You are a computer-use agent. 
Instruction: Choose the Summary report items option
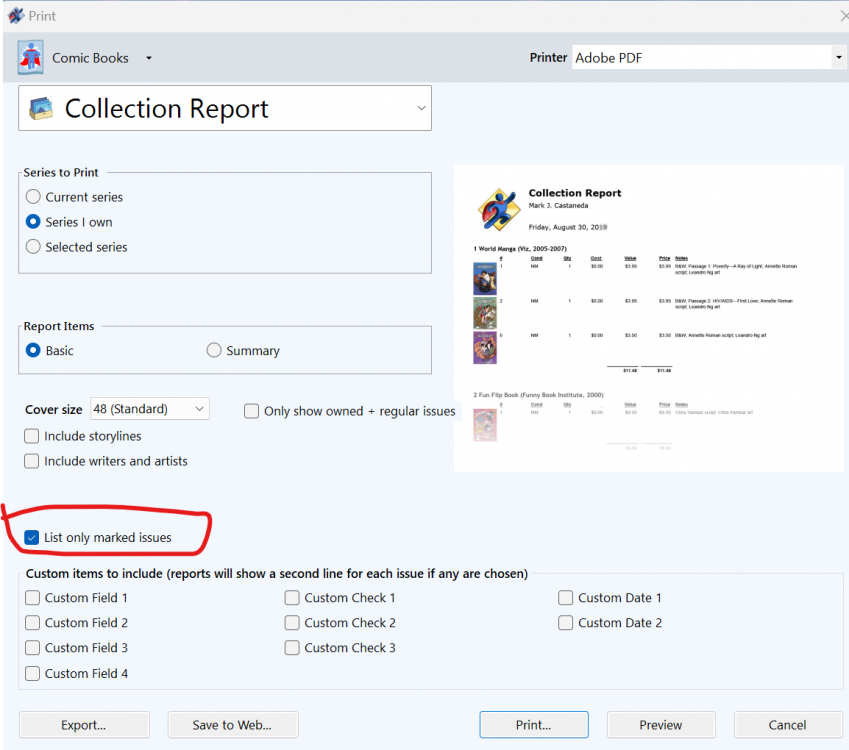(x=214, y=351)
